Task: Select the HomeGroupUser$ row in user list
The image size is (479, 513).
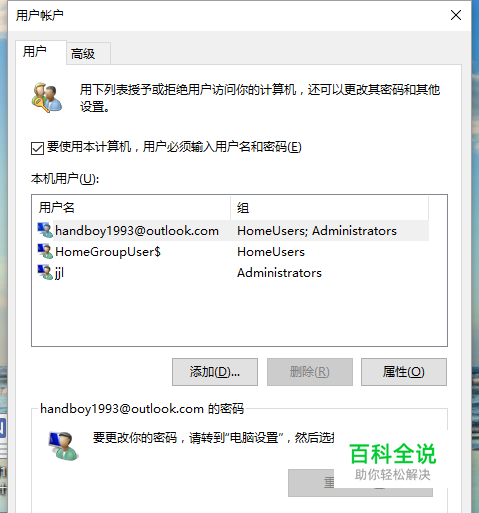Action: pos(233,251)
